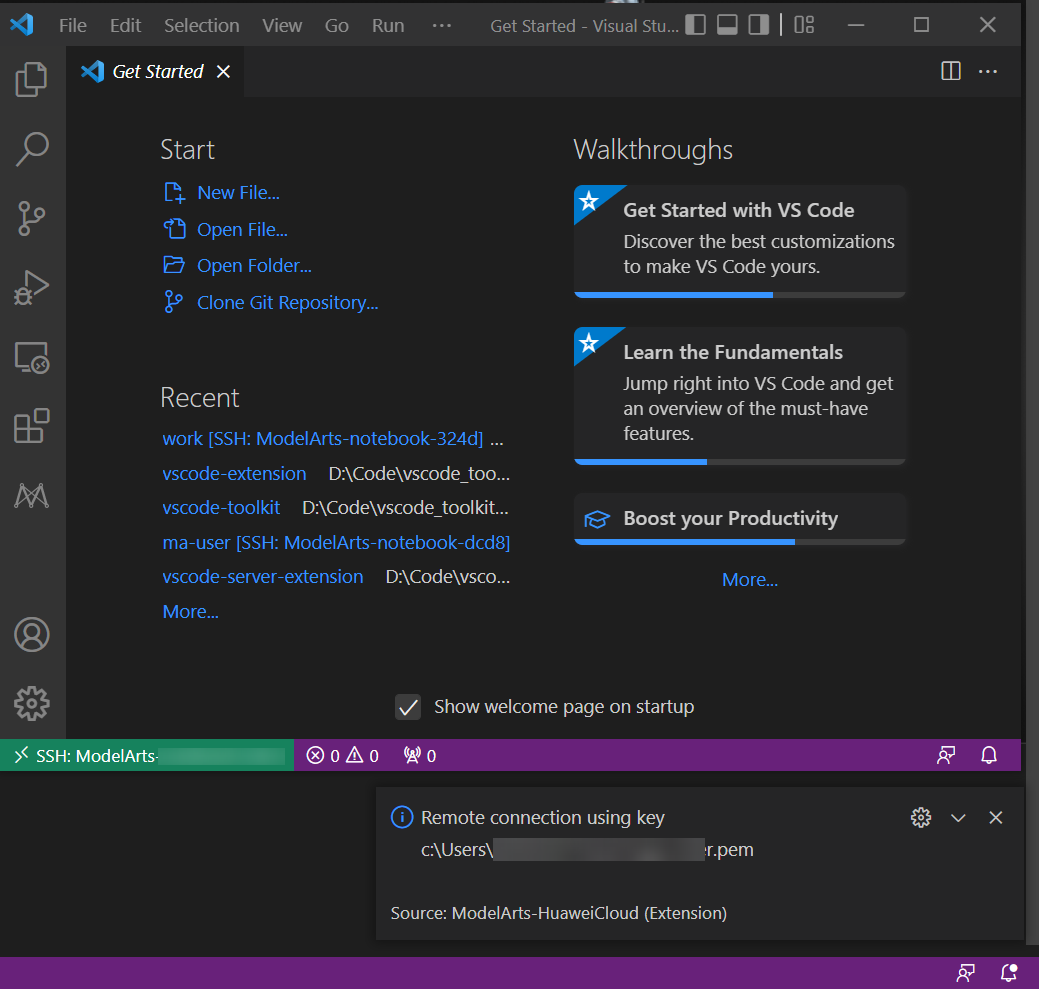The height and width of the screenshot is (989, 1039).
Task: Open the View menu
Action: tap(282, 25)
